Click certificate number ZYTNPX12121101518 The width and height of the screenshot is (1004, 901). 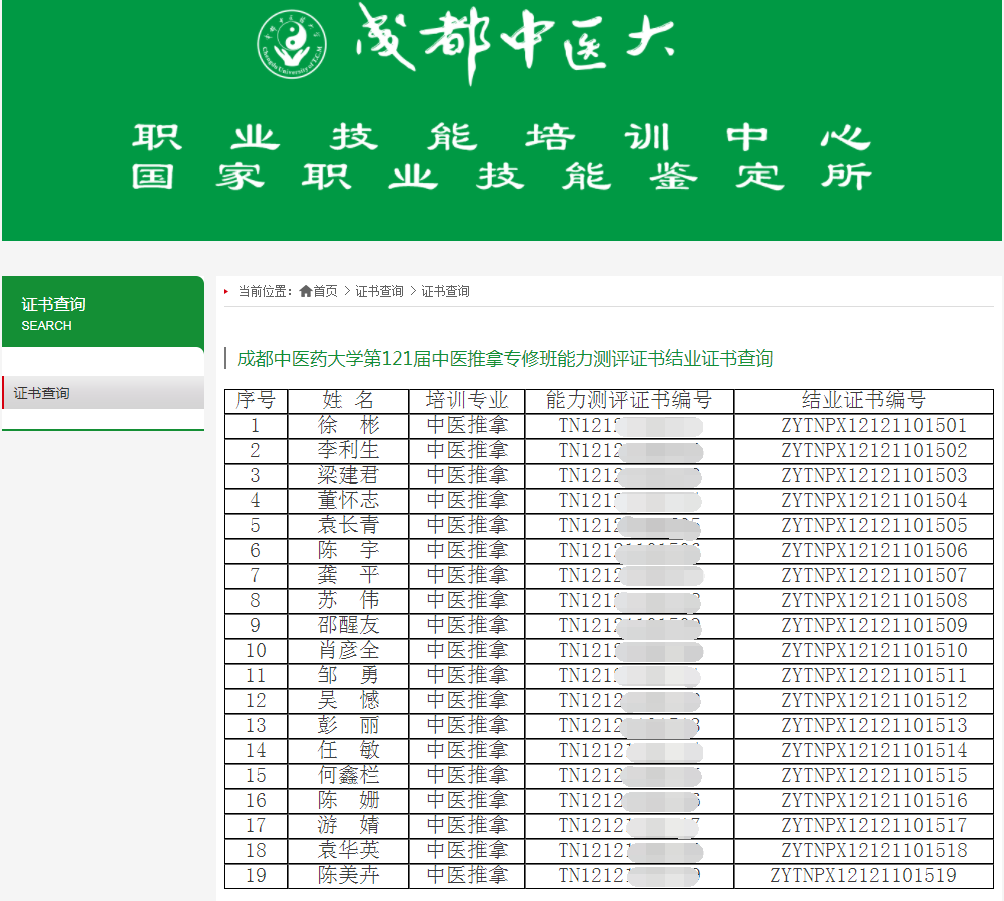[874, 850]
